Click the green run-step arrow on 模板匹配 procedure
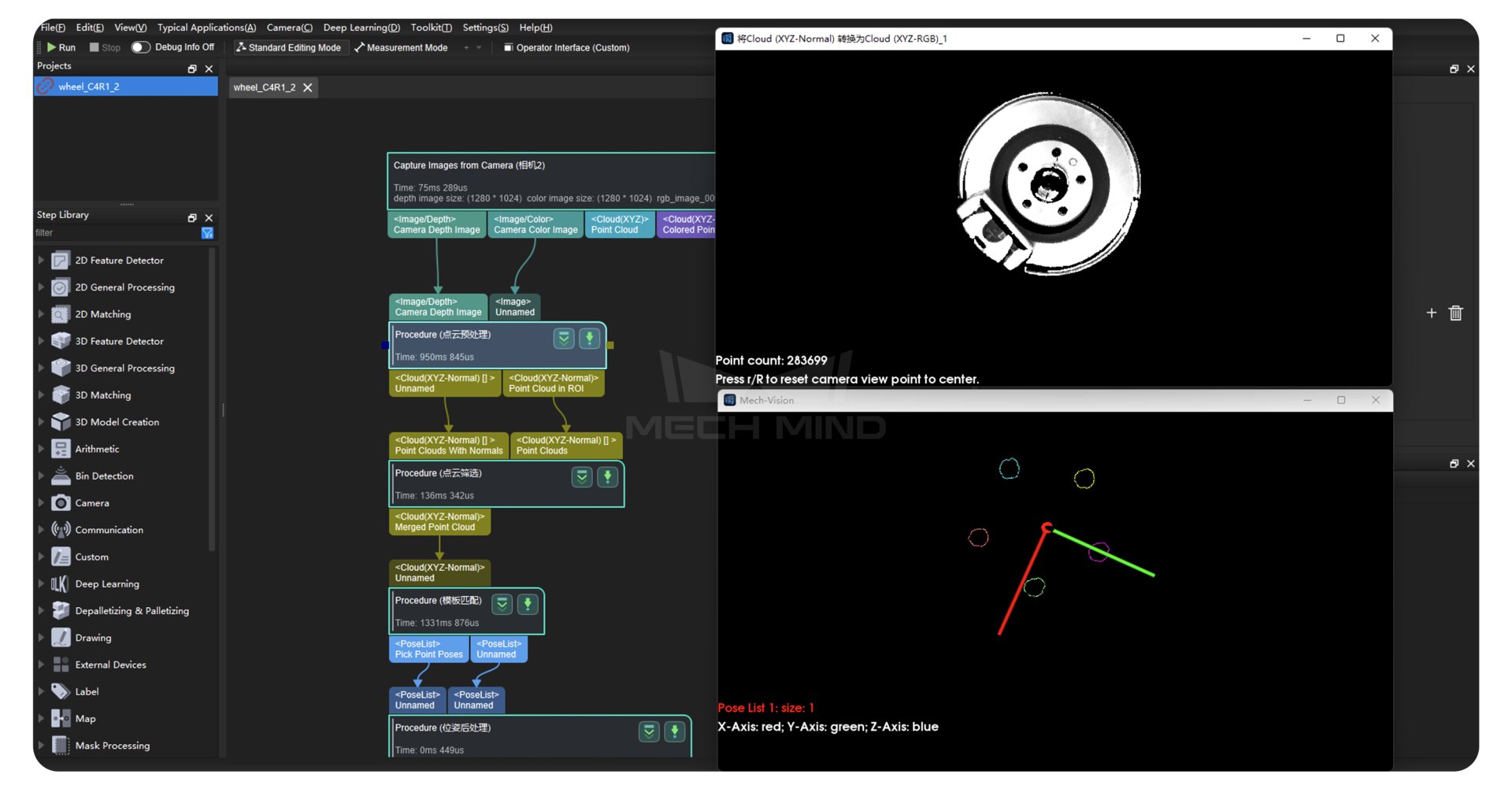The width and height of the screenshot is (1512, 789). tap(528, 604)
